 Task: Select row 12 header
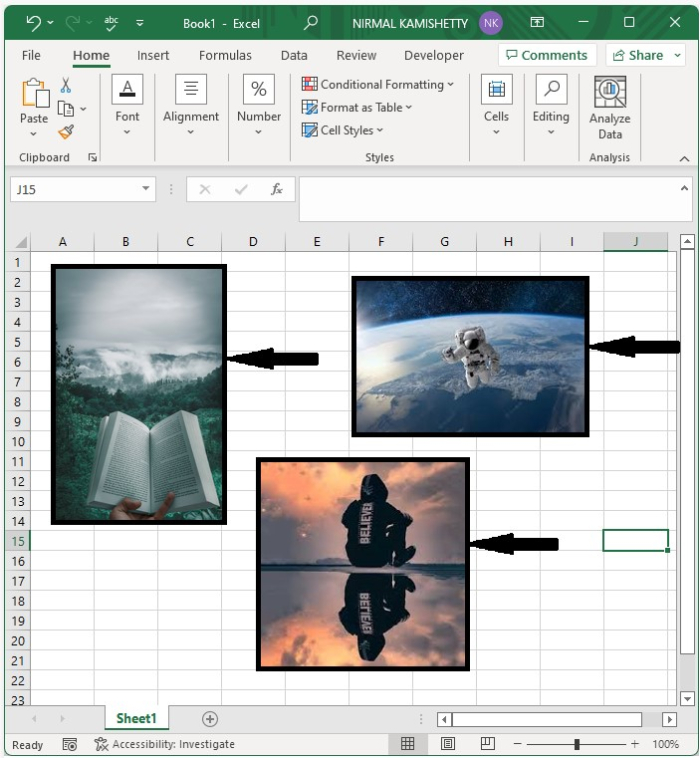(x=18, y=481)
